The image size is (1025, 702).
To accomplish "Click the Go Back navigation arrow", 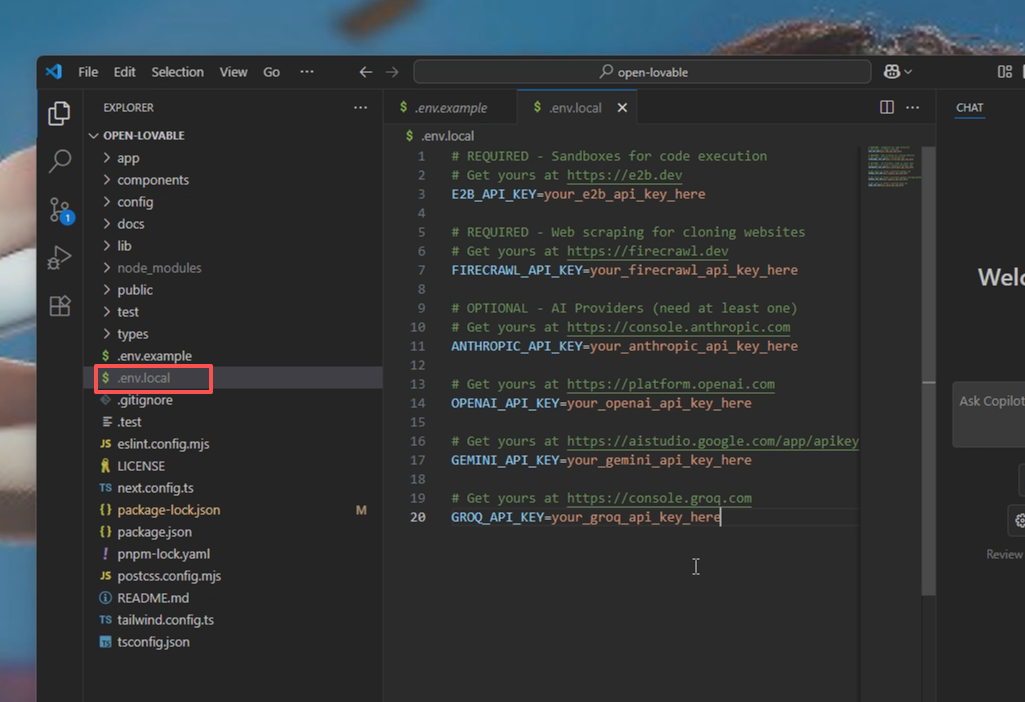I will [366, 71].
